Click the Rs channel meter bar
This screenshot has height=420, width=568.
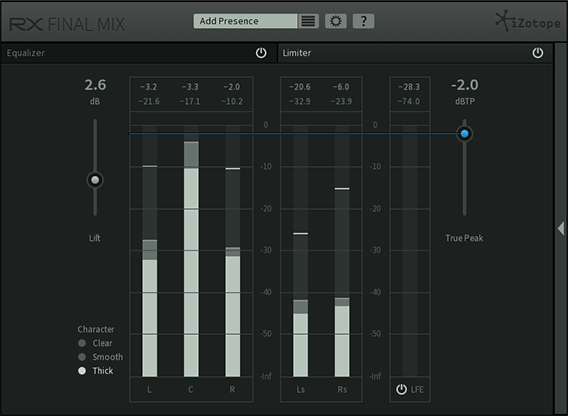(x=342, y=251)
